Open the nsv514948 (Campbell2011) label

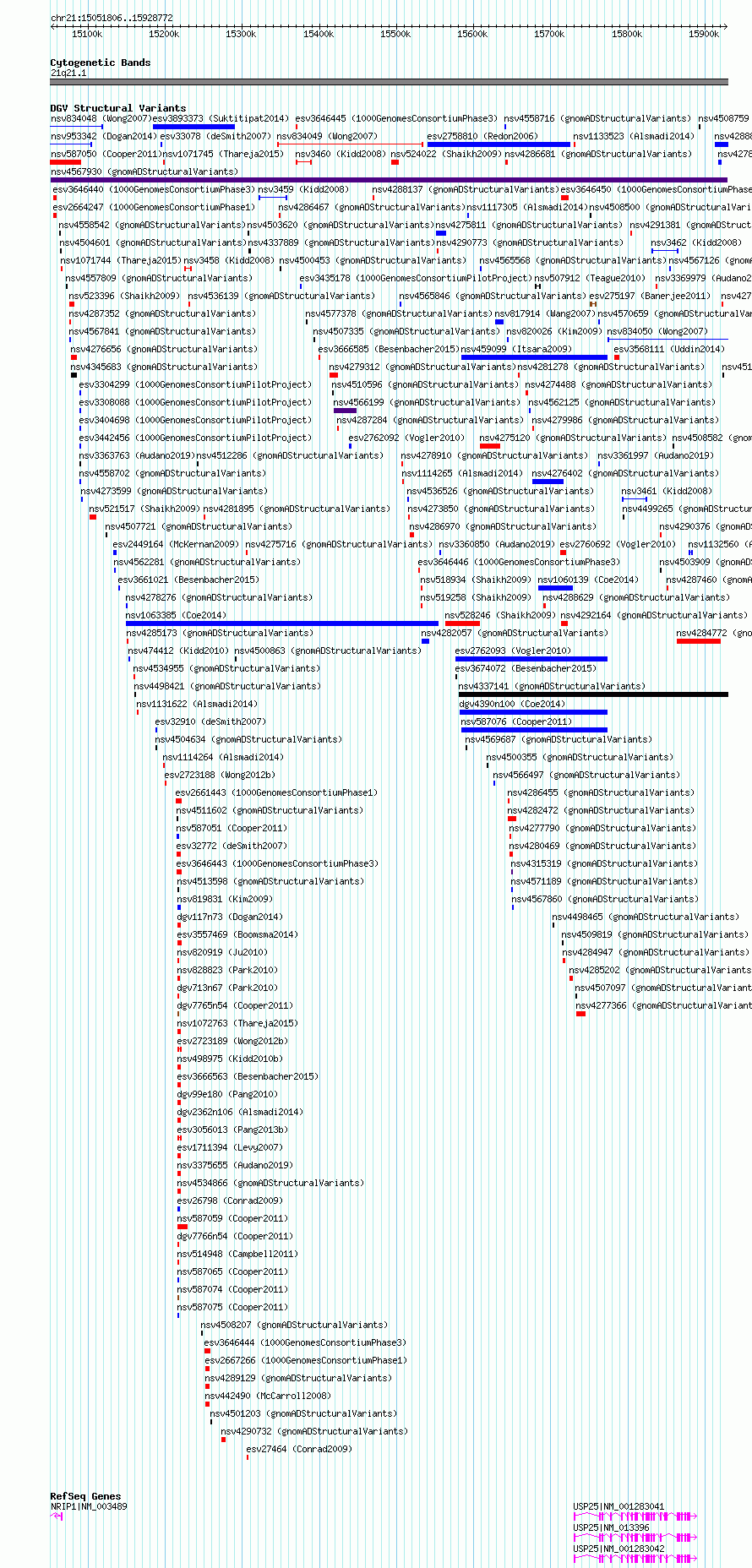click(x=237, y=1255)
